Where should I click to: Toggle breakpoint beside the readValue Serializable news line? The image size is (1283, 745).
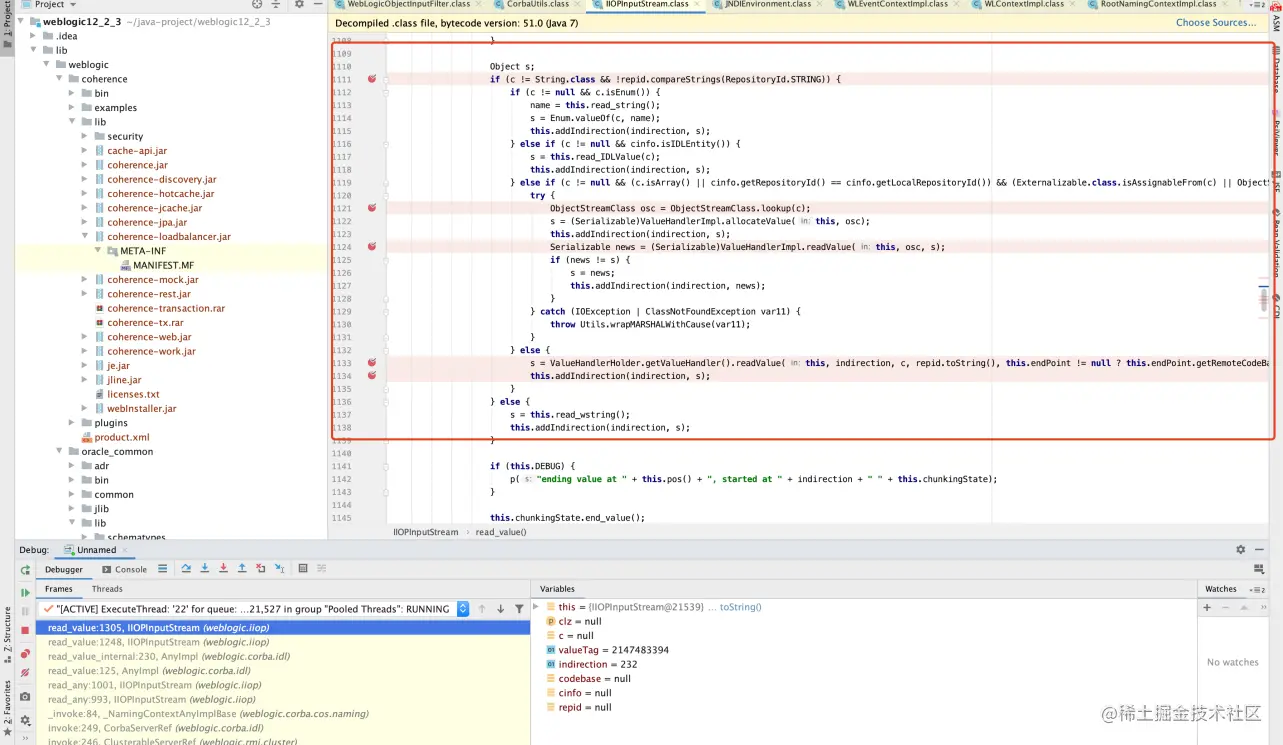372,246
